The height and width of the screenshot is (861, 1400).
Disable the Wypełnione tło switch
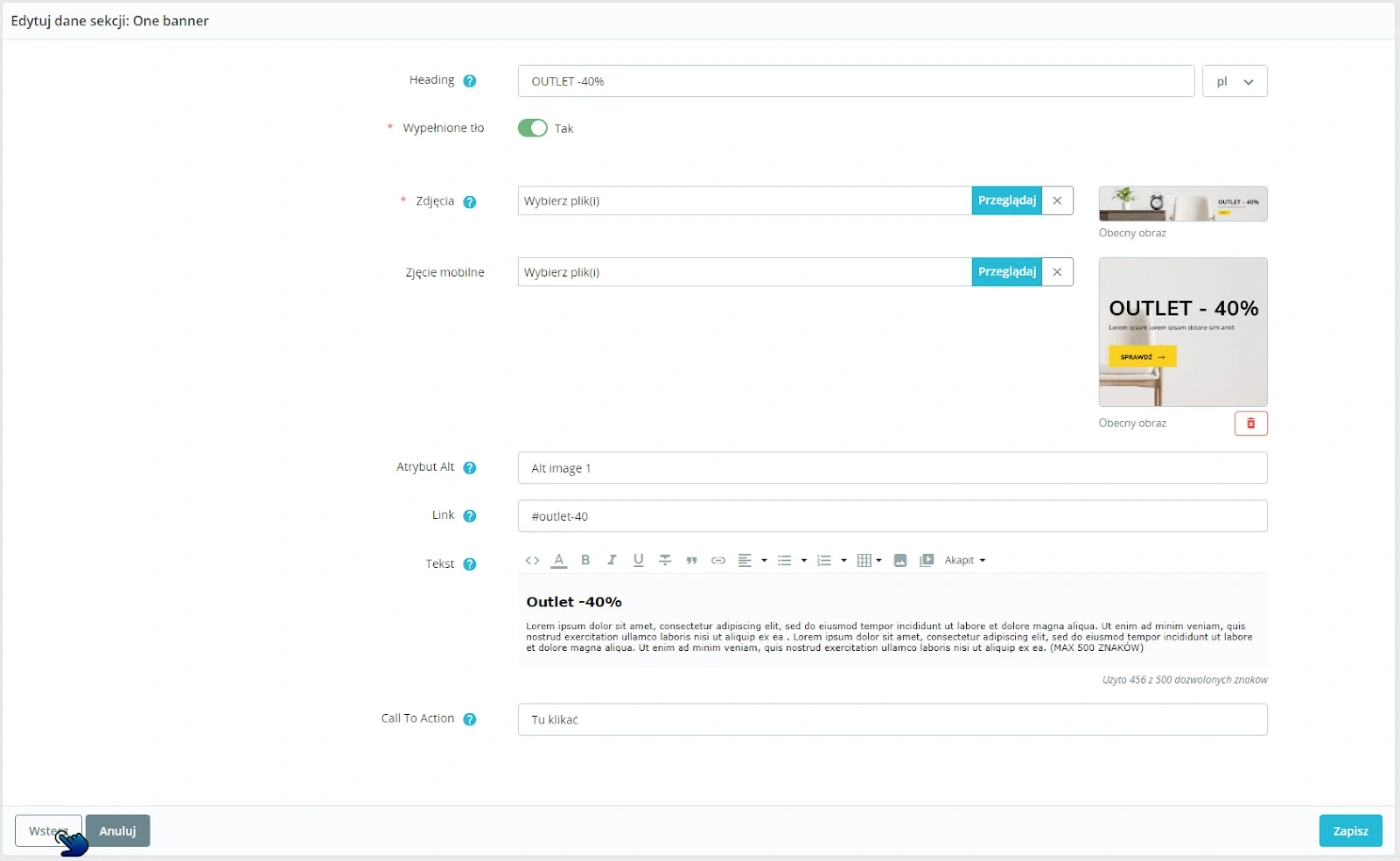(x=532, y=129)
